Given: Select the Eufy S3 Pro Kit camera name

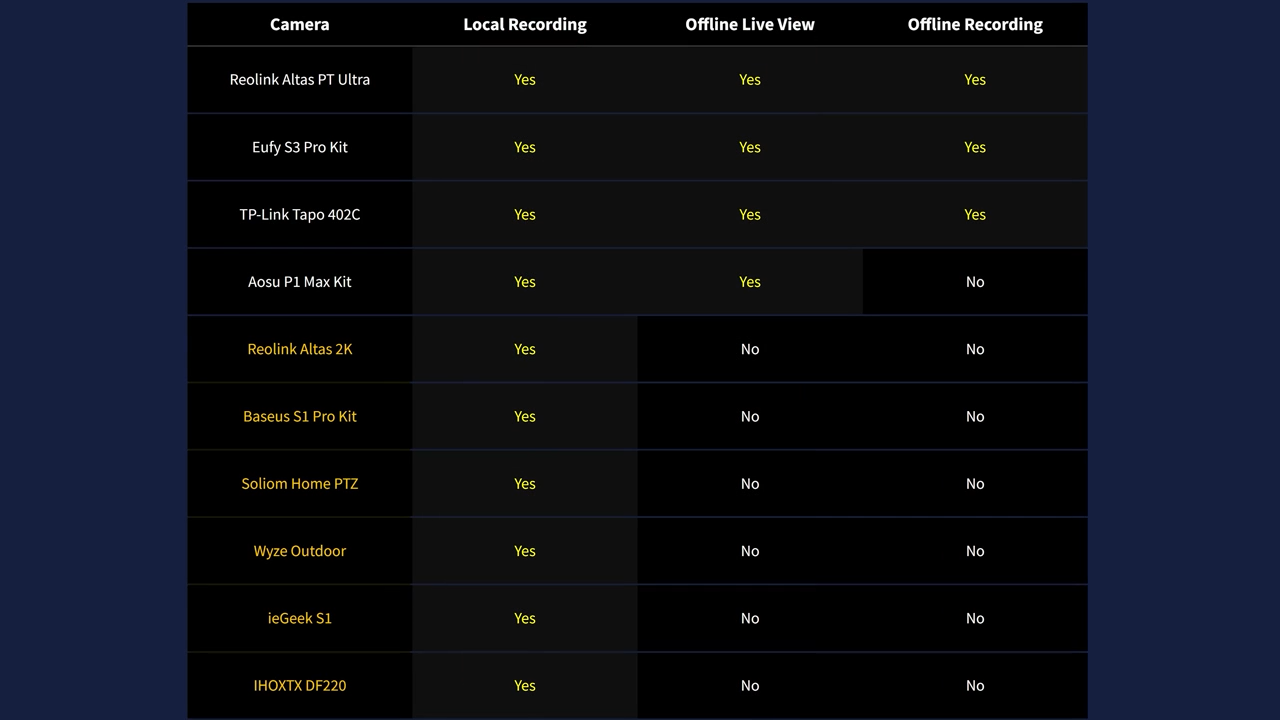Looking at the screenshot, I should point(300,147).
